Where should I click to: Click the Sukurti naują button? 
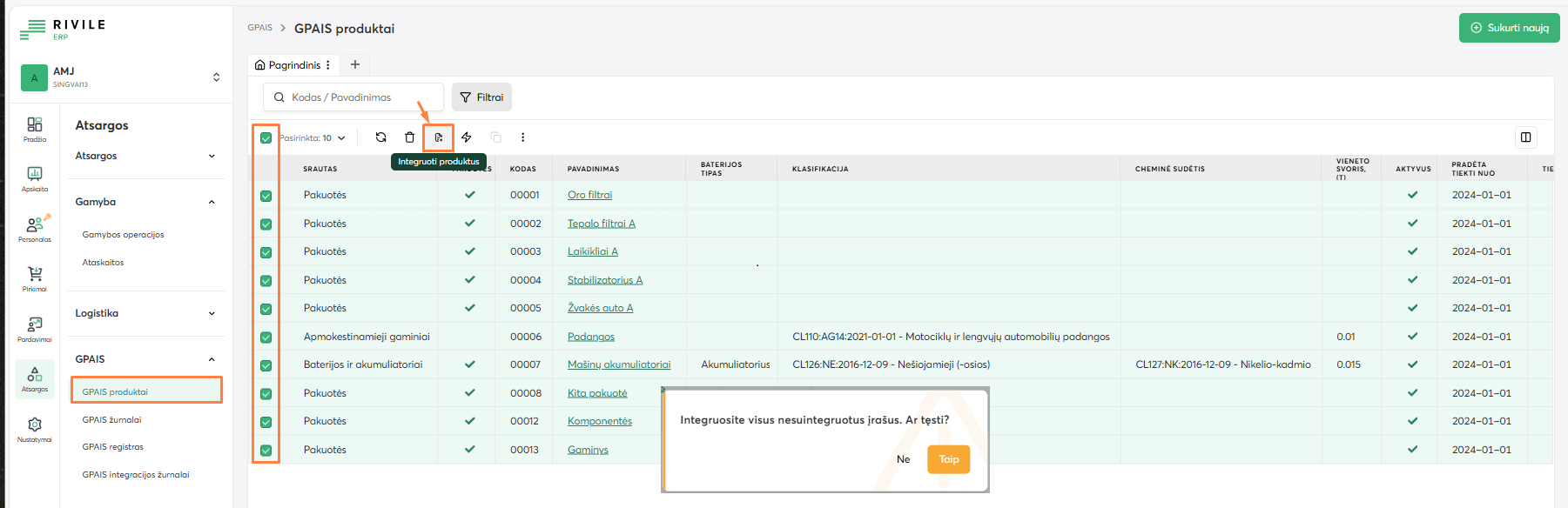coord(1509,28)
